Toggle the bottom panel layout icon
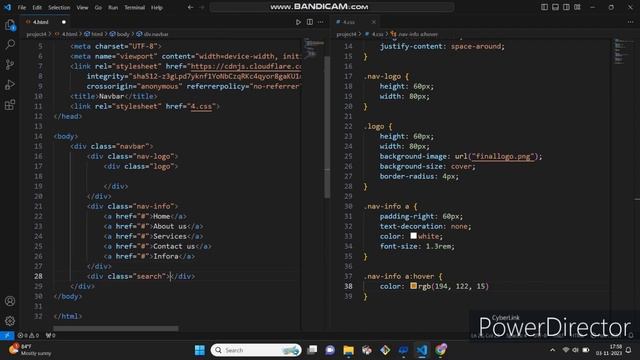640x360 pixels. (556, 7)
